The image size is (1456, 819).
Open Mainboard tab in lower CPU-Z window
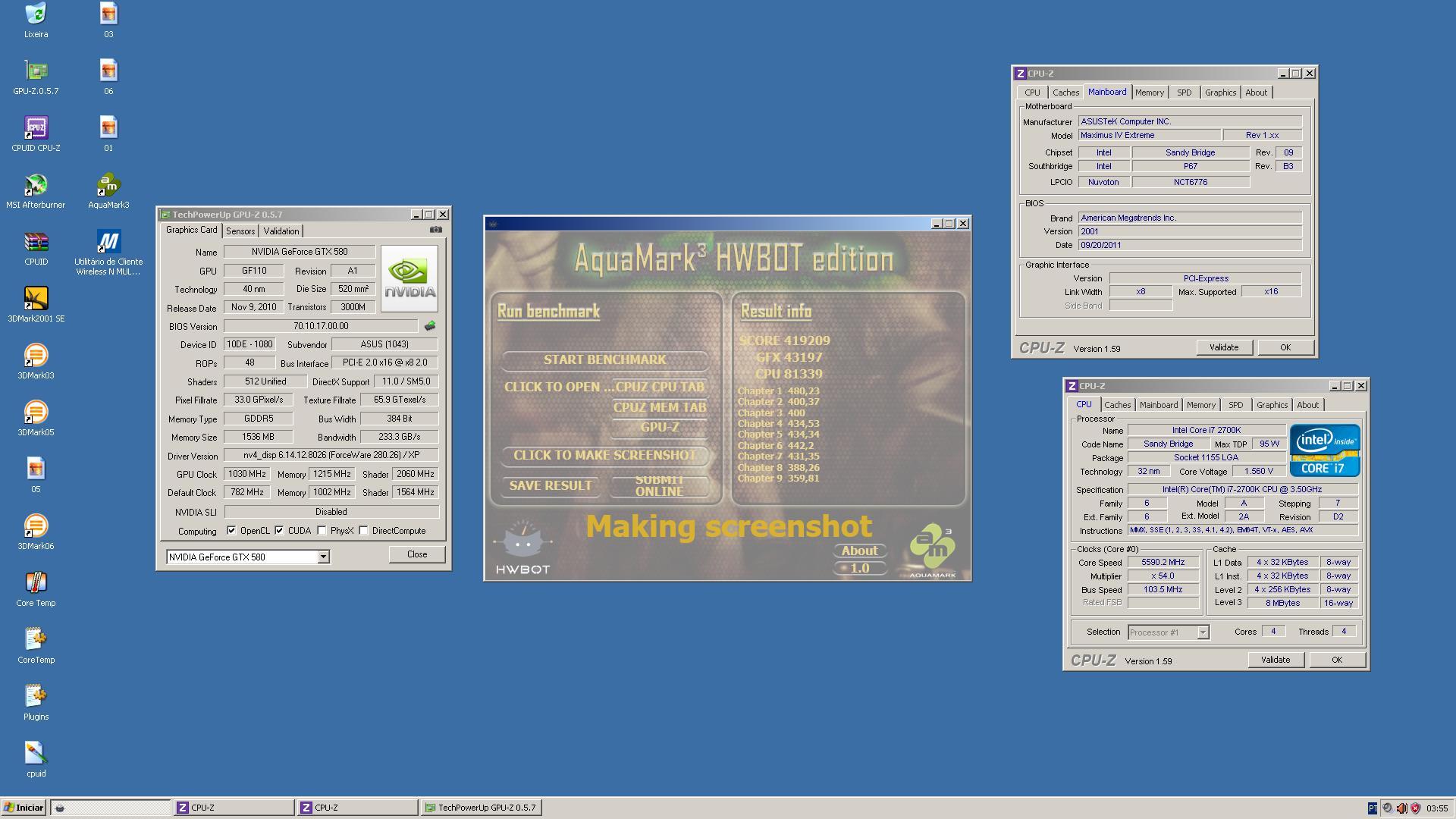1159,405
